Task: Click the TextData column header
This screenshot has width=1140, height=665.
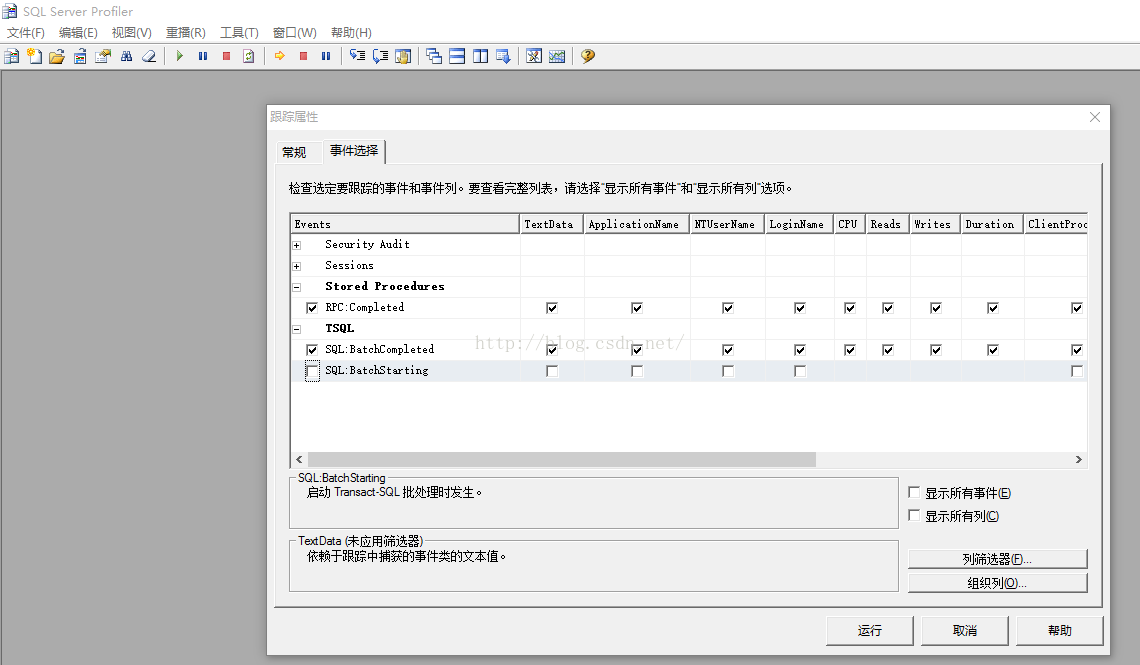Action: click(x=552, y=224)
